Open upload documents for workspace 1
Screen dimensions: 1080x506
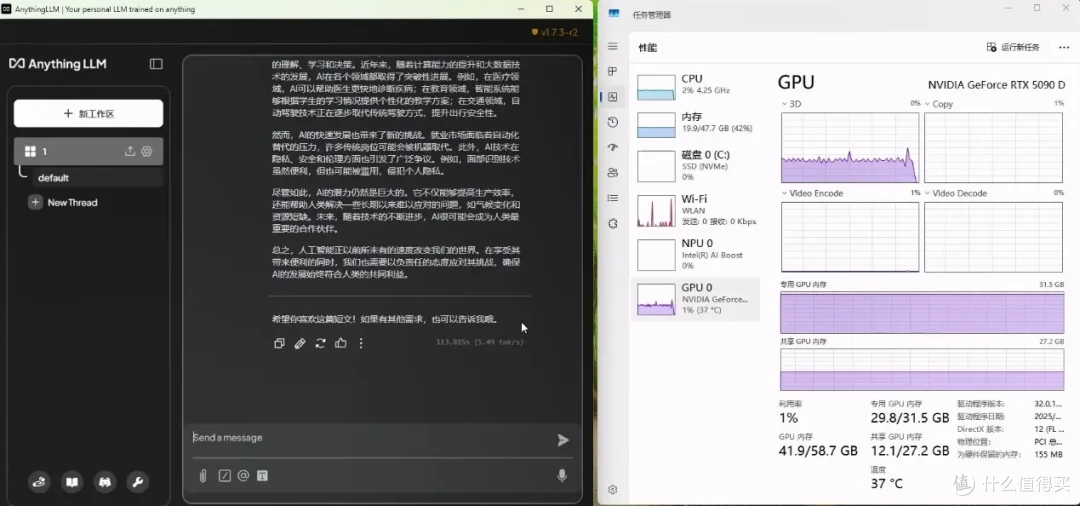129,151
